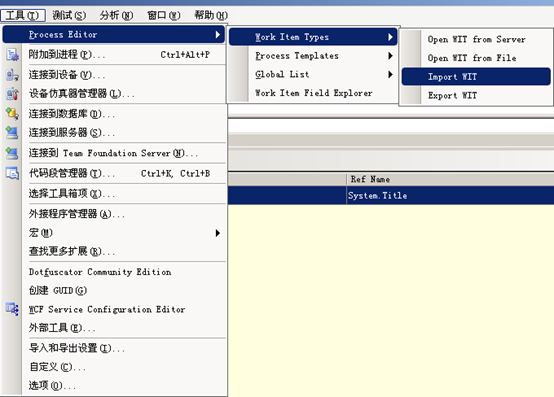Open the 测试(S) menu
The height and width of the screenshot is (397, 554).
69,15
